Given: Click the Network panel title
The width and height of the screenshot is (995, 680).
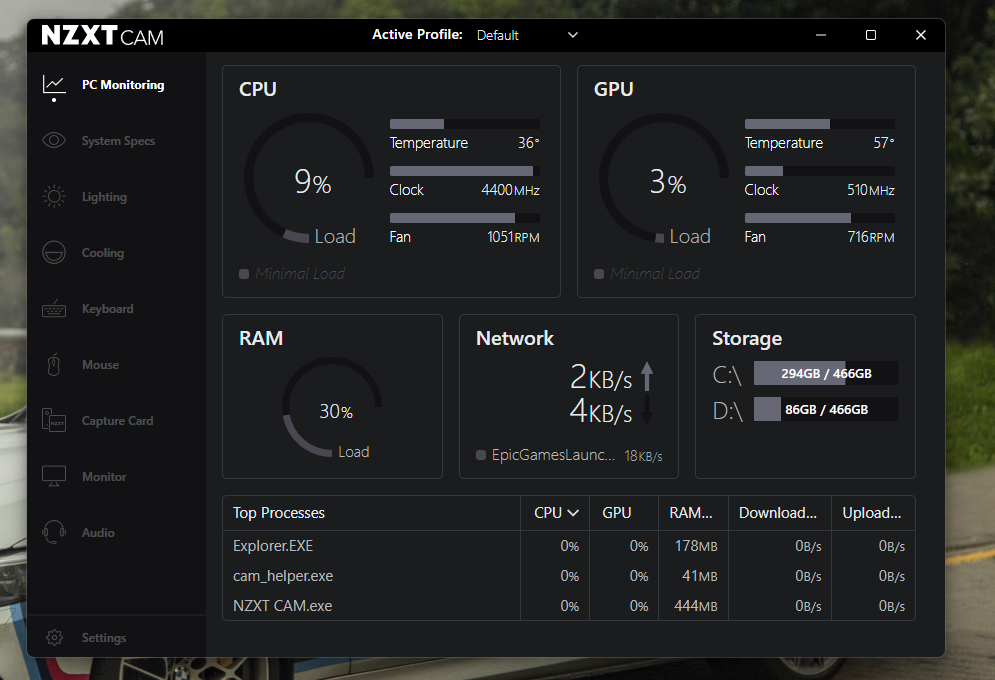Looking at the screenshot, I should tap(515, 338).
